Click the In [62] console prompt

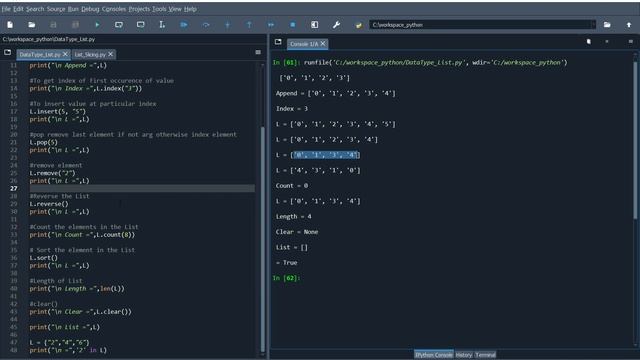287,278
